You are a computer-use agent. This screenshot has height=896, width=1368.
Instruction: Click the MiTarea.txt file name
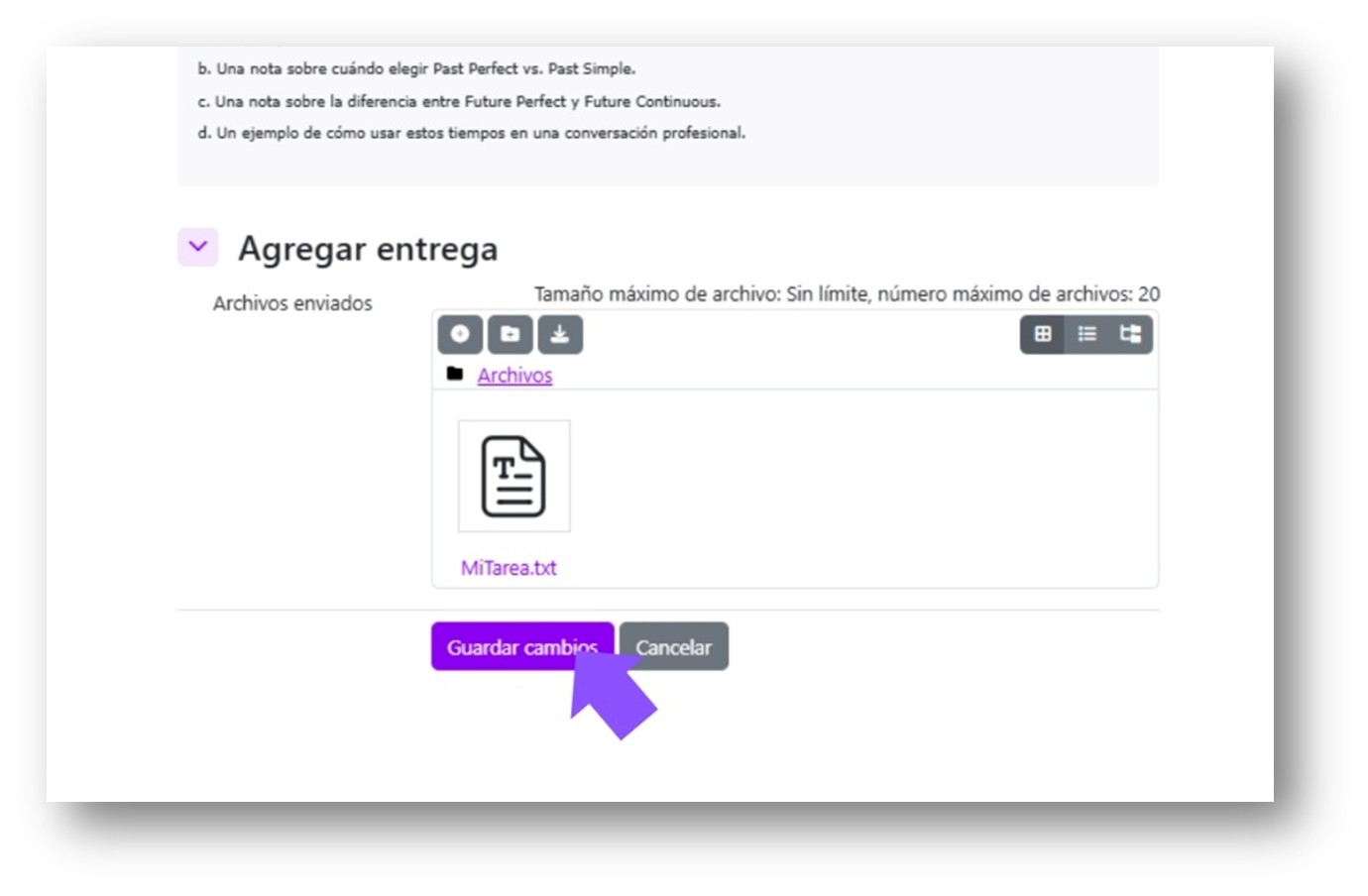pyautogui.click(x=509, y=568)
